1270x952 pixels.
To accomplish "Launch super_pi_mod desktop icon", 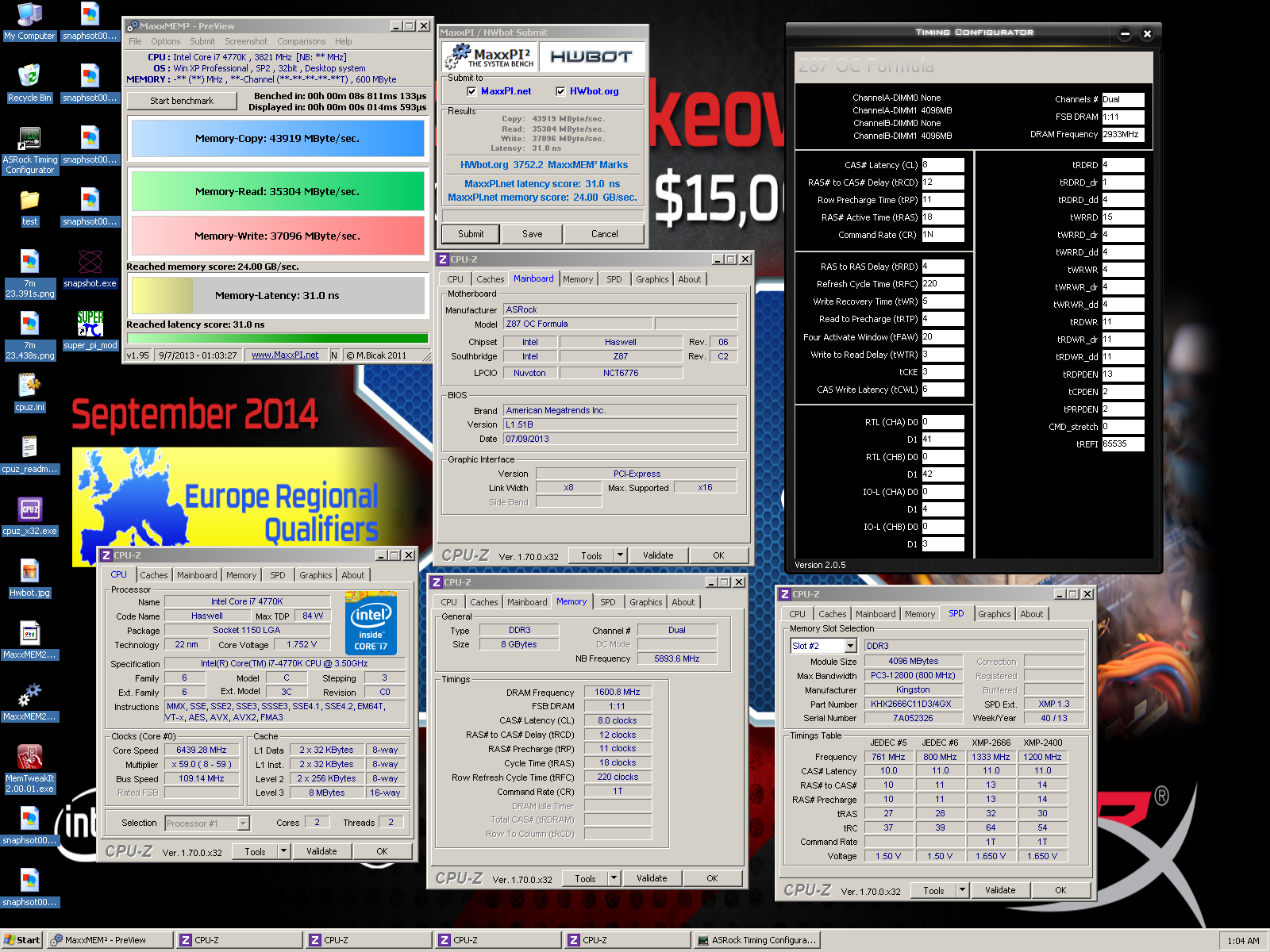I will 90,331.
